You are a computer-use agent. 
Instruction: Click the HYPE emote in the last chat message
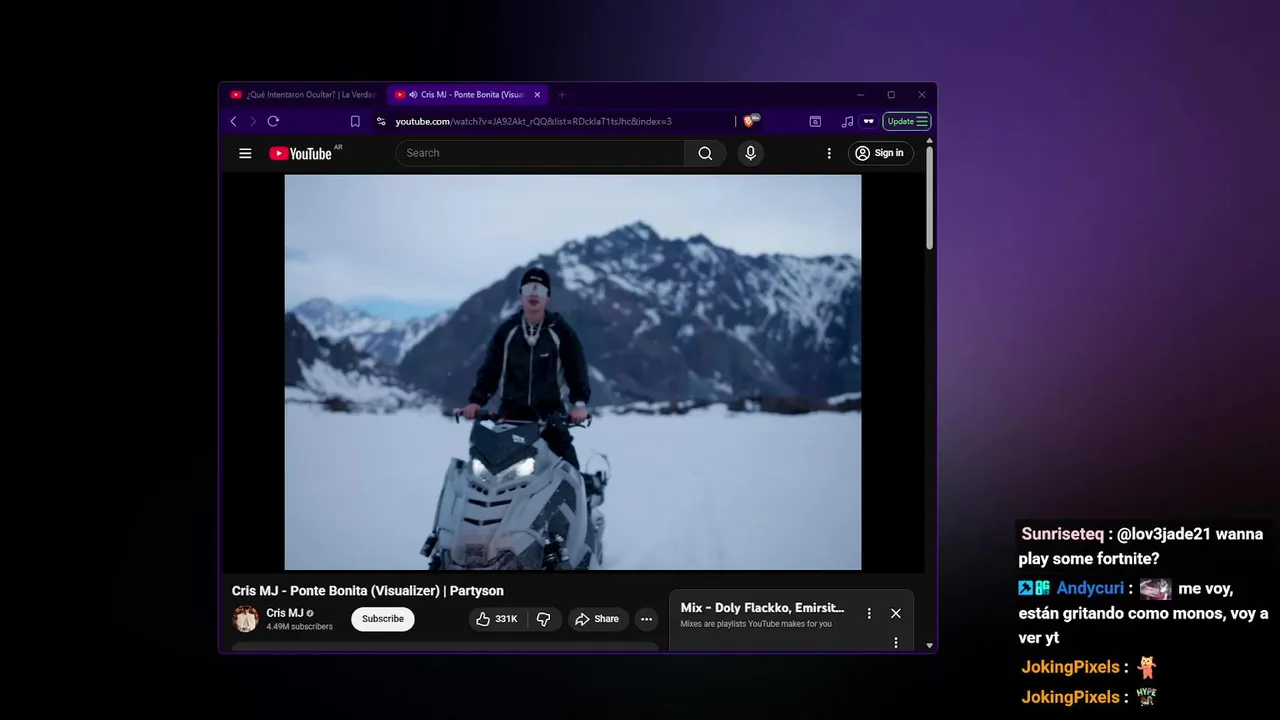pos(1146,697)
